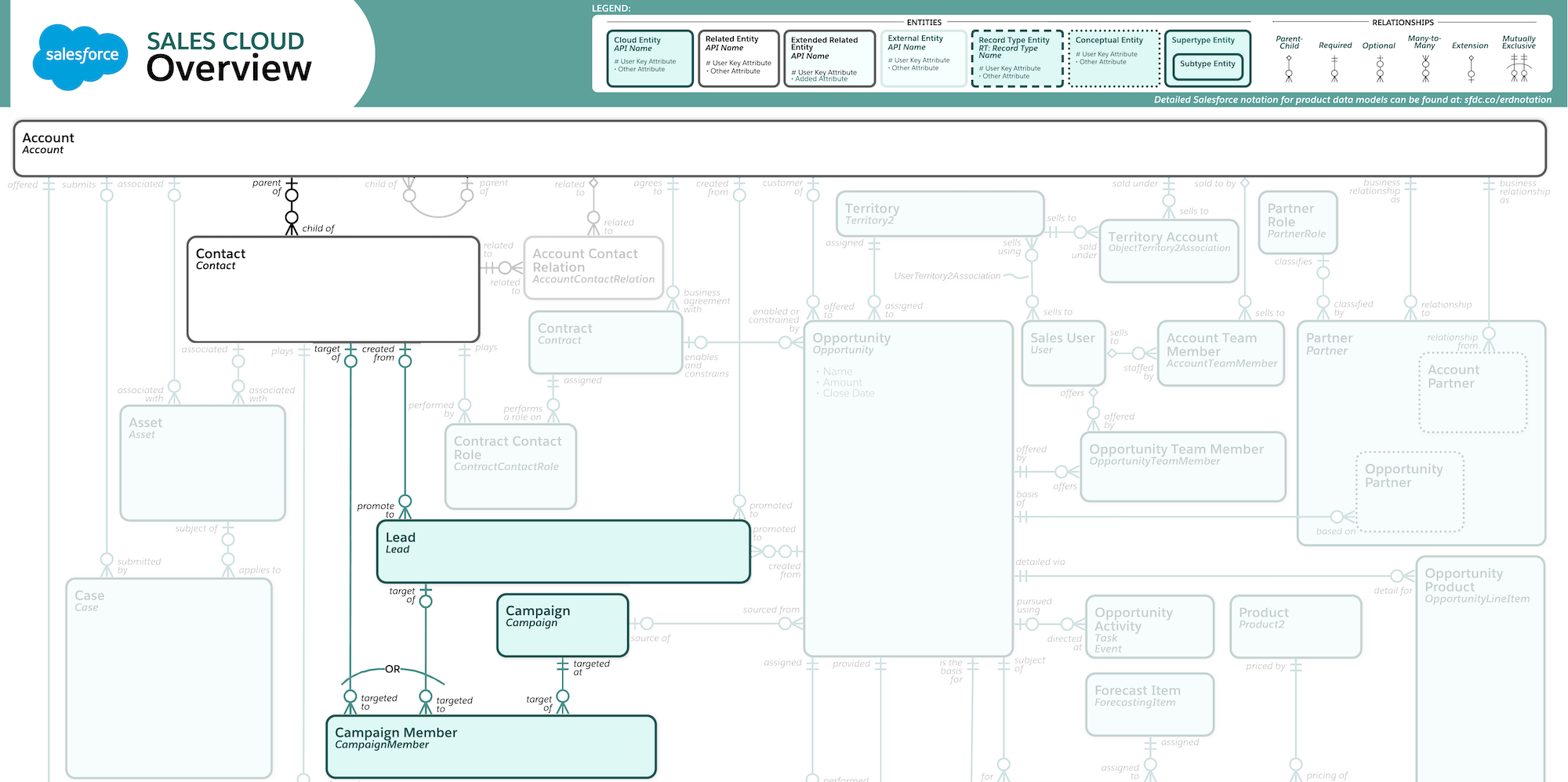Select the Territory Account entity box
This screenshot has width=1568, height=782.
[x=1169, y=251]
